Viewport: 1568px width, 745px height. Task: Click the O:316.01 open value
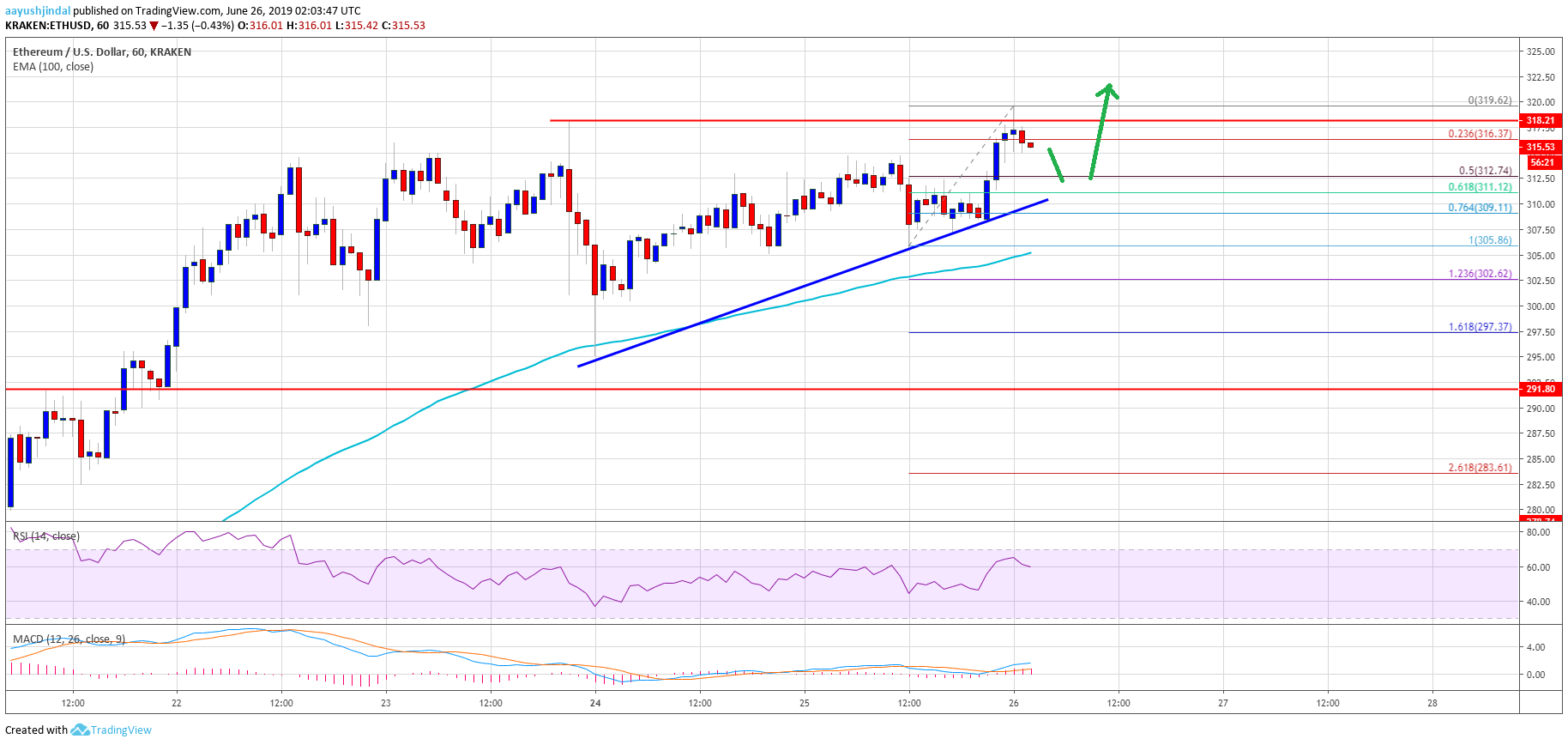pyautogui.click(x=261, y=26)
